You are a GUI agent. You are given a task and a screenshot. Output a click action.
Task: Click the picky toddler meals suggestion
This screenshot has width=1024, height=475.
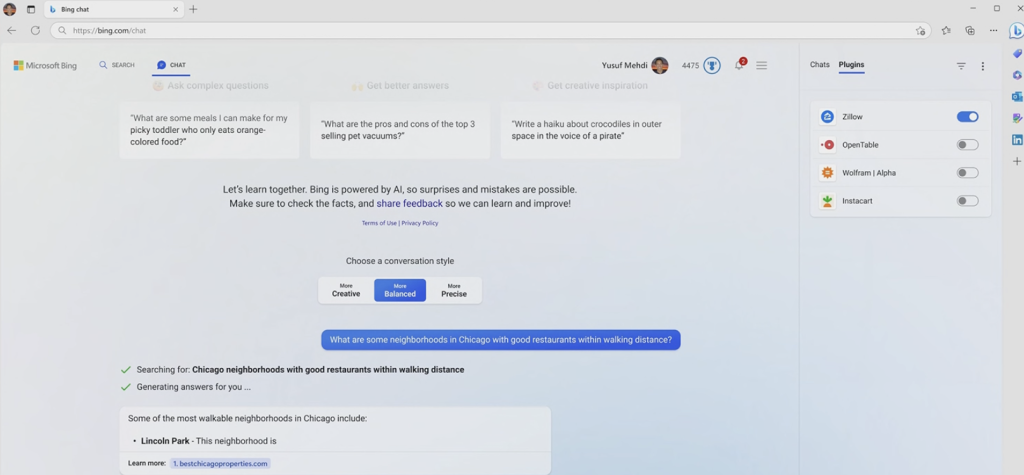pyautogui.click(x=209, y=130)
